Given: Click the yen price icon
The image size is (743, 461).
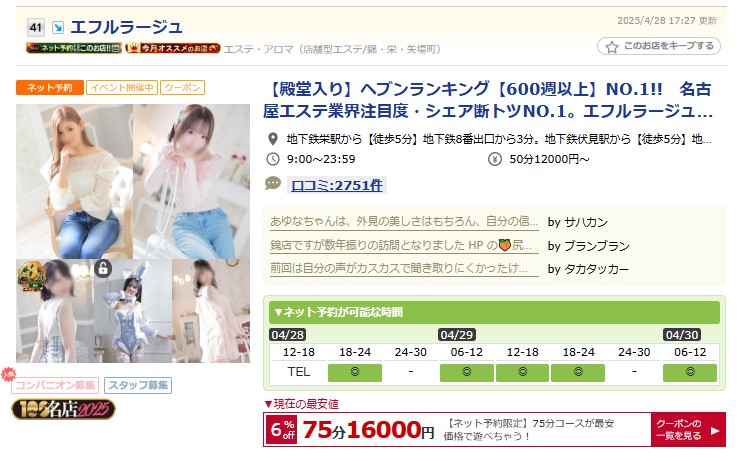Looking at the screenshot, I should (495, 159).
